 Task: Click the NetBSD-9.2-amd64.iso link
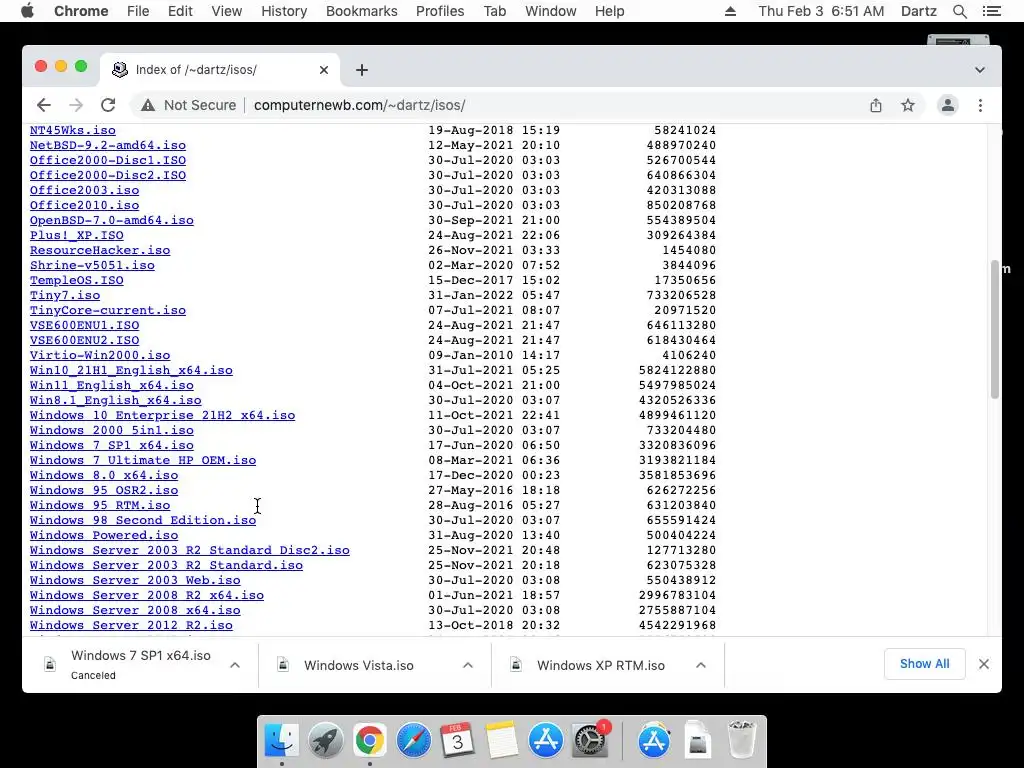tap(108, 145)
